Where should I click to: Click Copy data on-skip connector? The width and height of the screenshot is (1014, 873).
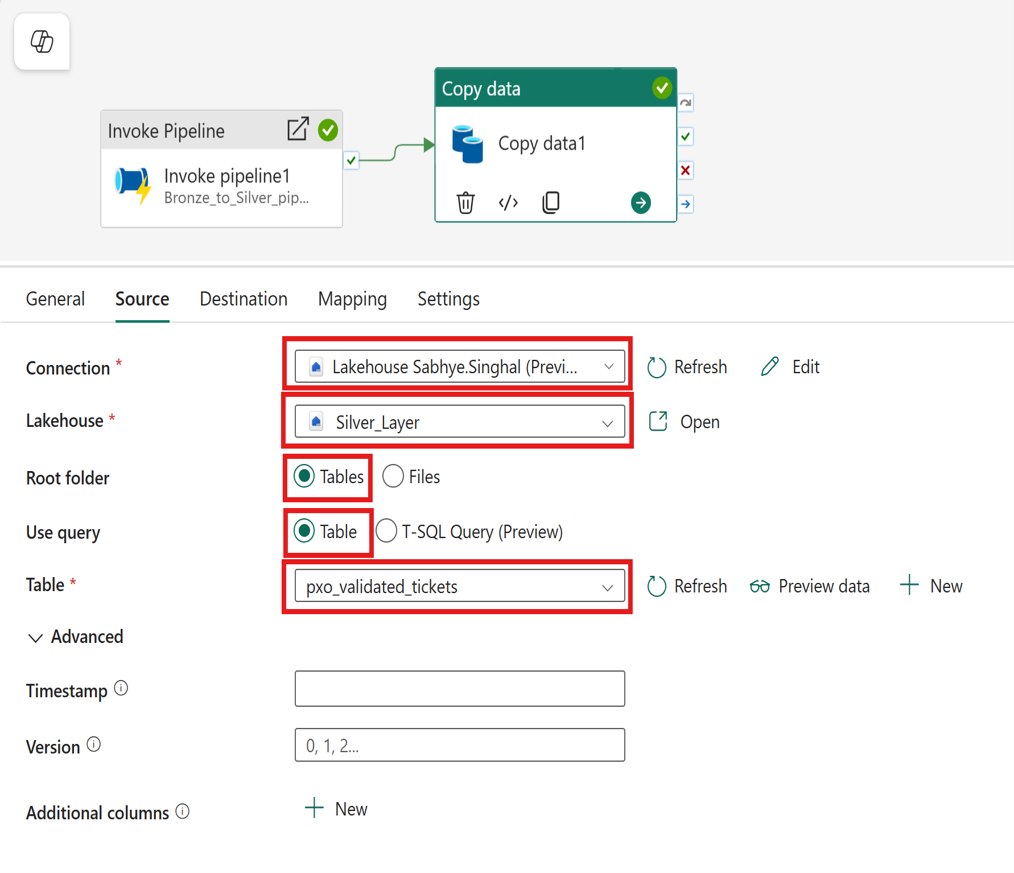685,102
